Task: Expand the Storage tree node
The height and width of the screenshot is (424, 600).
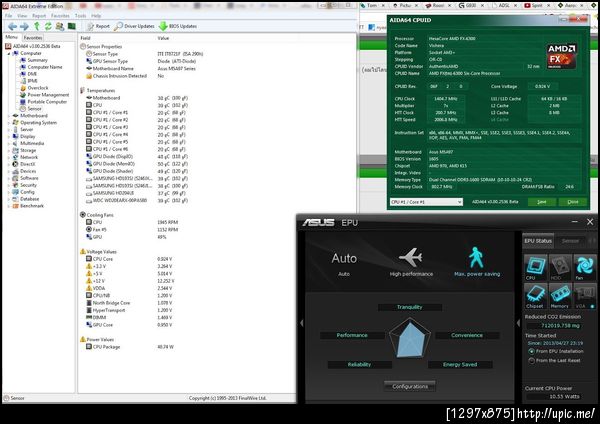Action: click(9, 150)
